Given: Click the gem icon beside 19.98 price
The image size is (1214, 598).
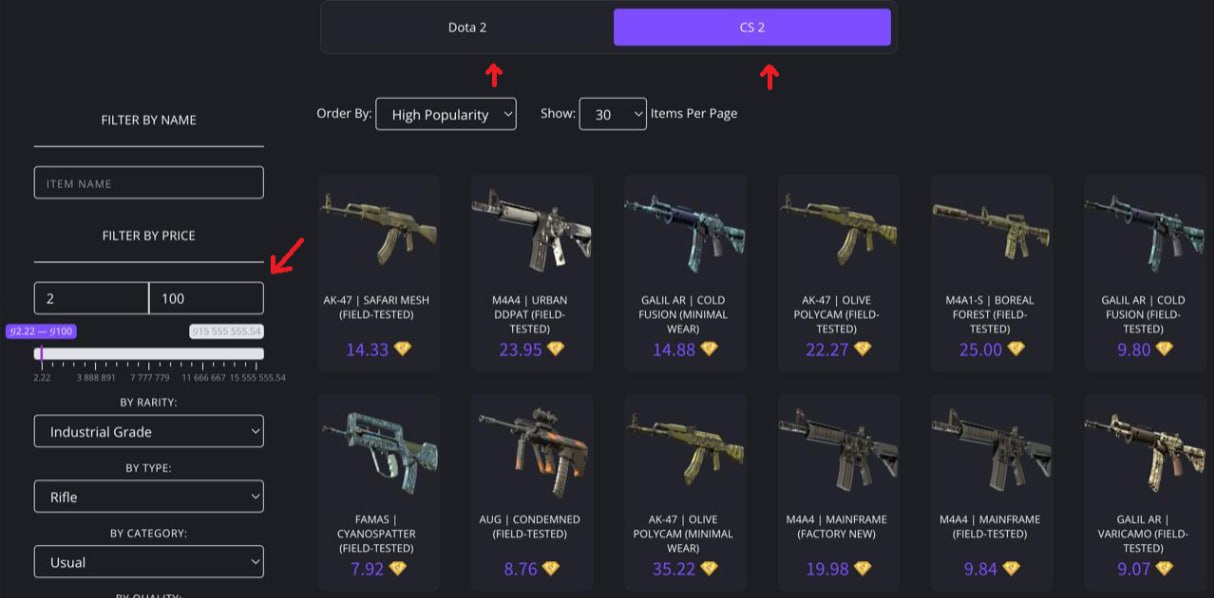Looking at the screenshot, I should point(863,569).
